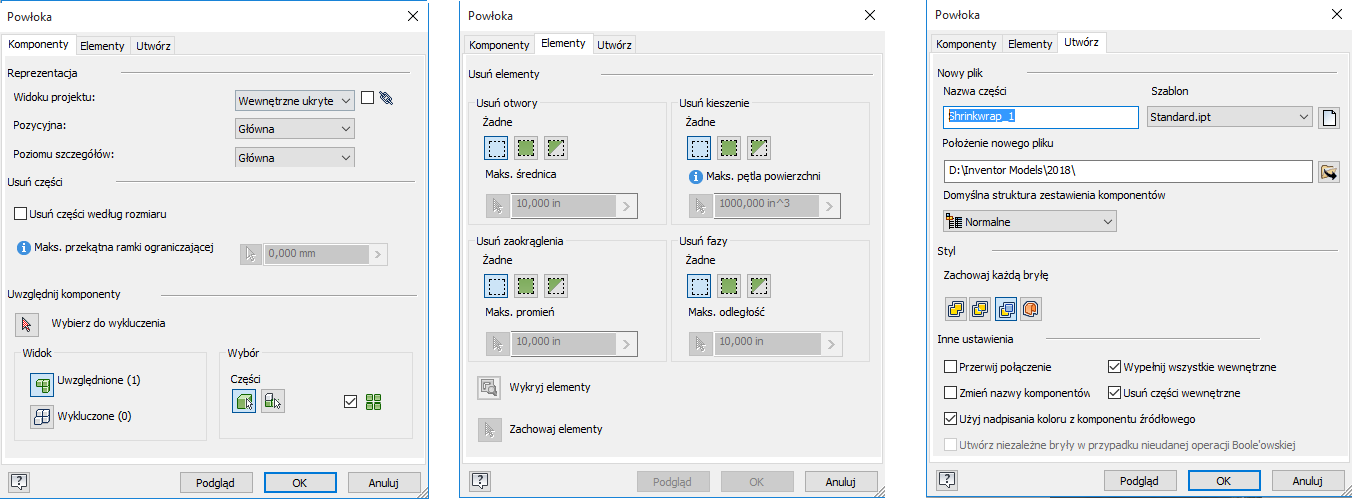
Task: Toggle 'Przerwij połączenie' checkbox
Action: [951, 368]
